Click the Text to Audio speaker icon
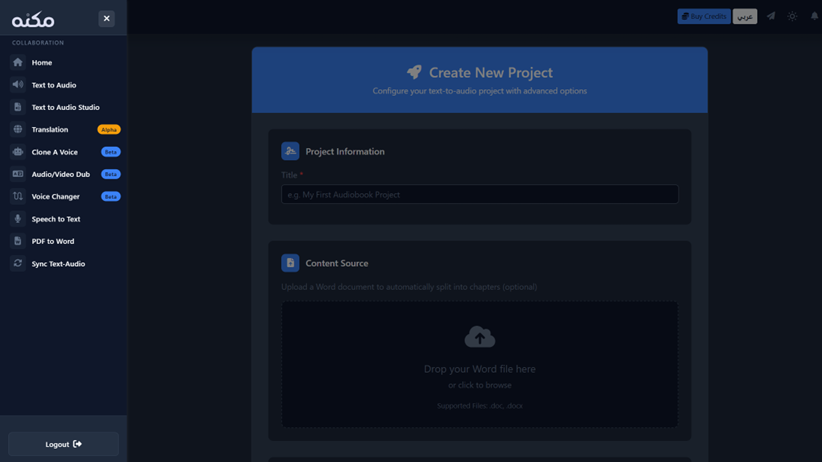Viewport: 822px width, 462px height. (18, 85)
